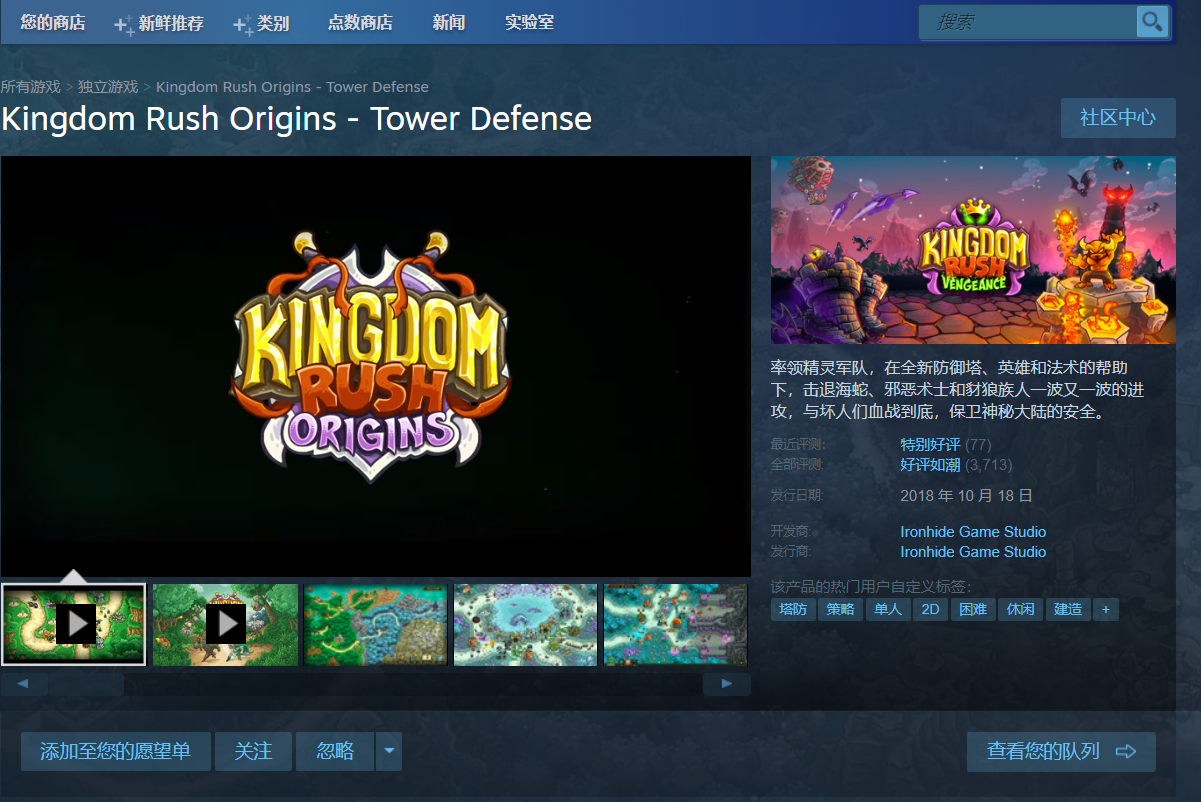The width and height of the screenshot is (1201, 802).
Task: Select the 策略 tag
Action: [840, 609]
